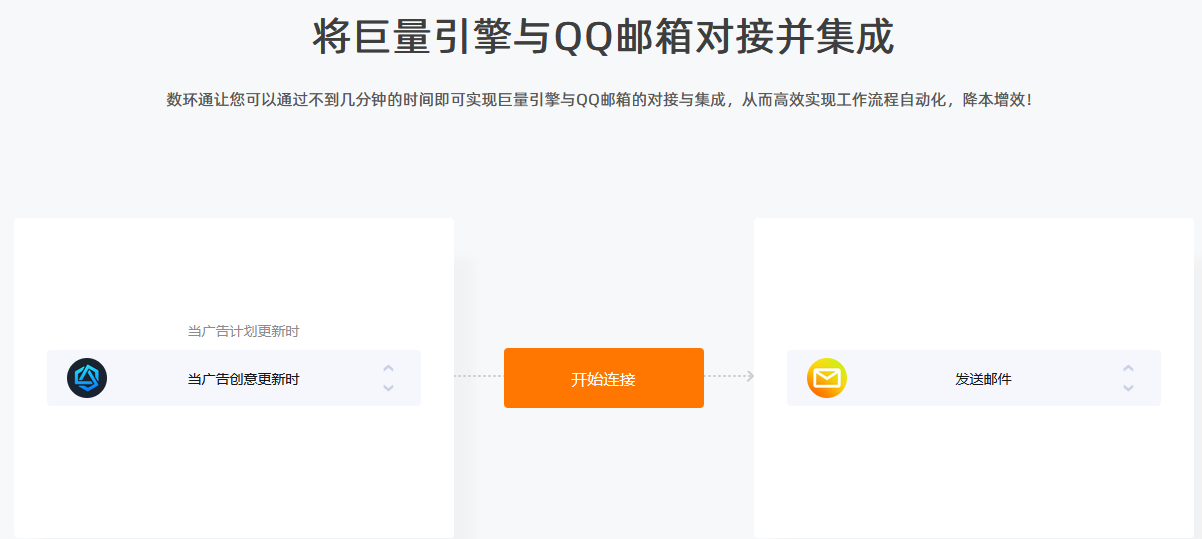Click the 巨量引擎 hexagon logo icon

pyautogui.click(x=87, y=378)
